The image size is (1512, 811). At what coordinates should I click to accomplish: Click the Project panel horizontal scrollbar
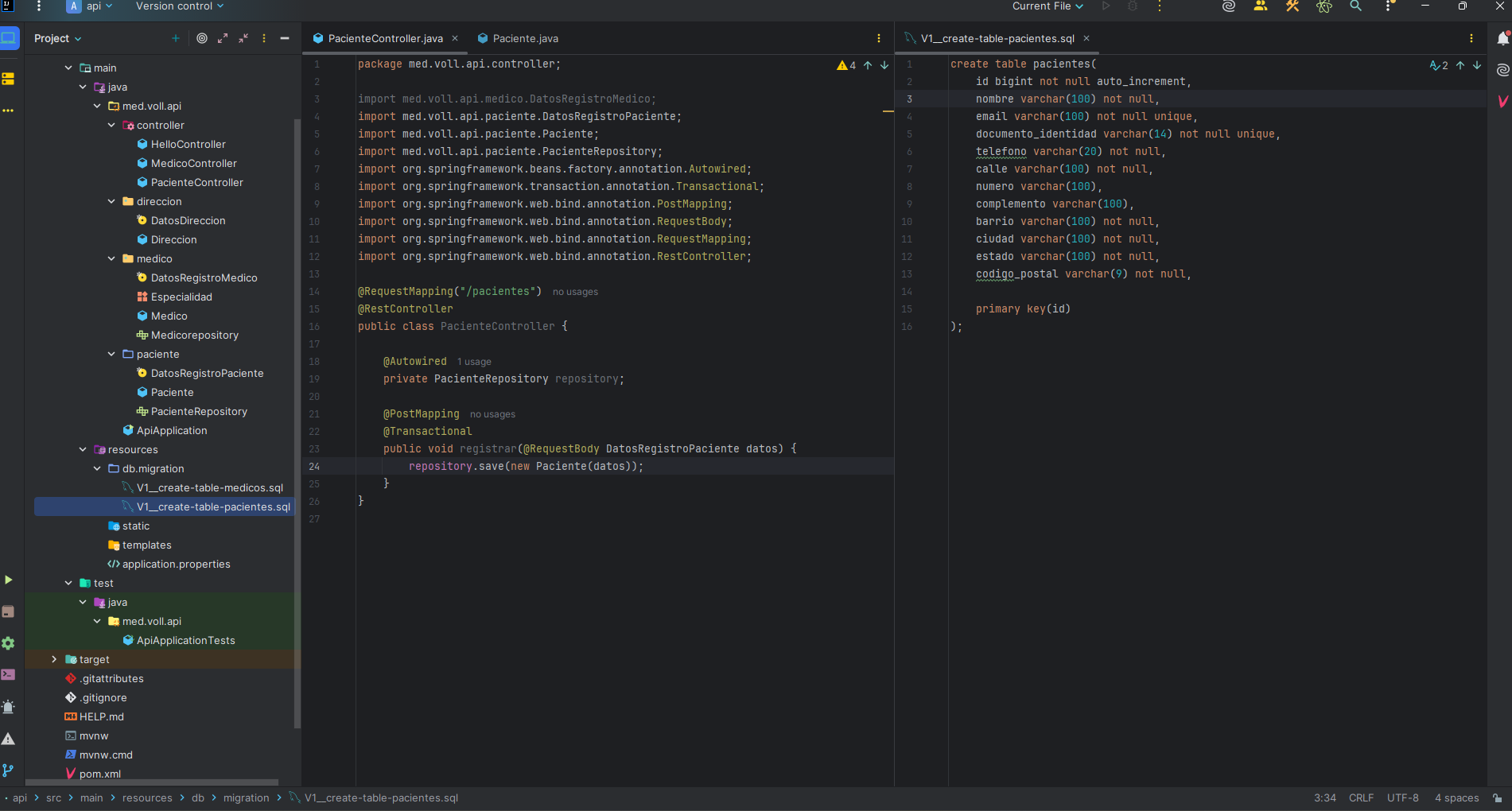pyautogui.click(x=153, y=782)
